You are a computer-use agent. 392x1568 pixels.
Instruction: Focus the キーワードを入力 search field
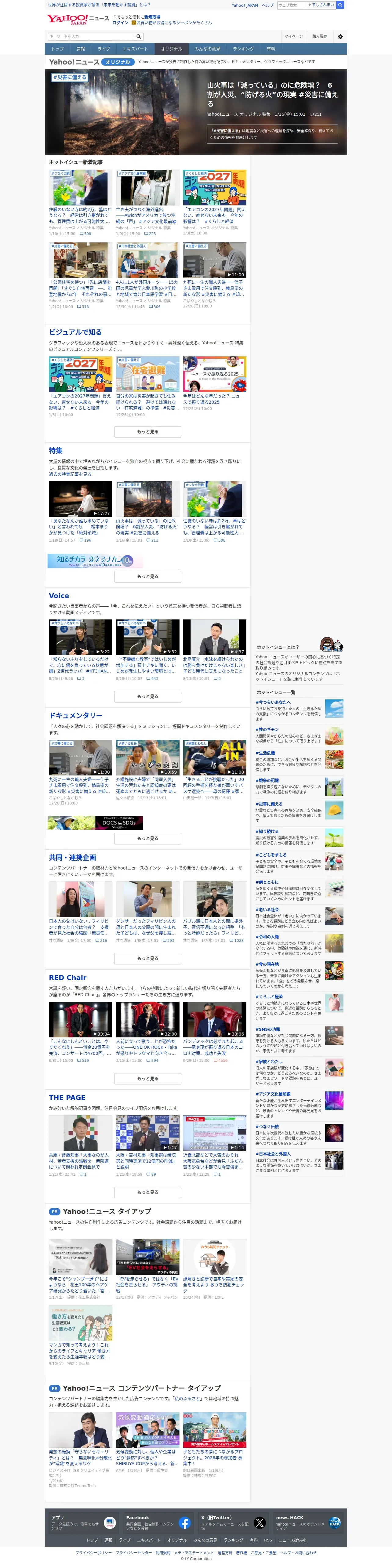click(x=91, y=37)
